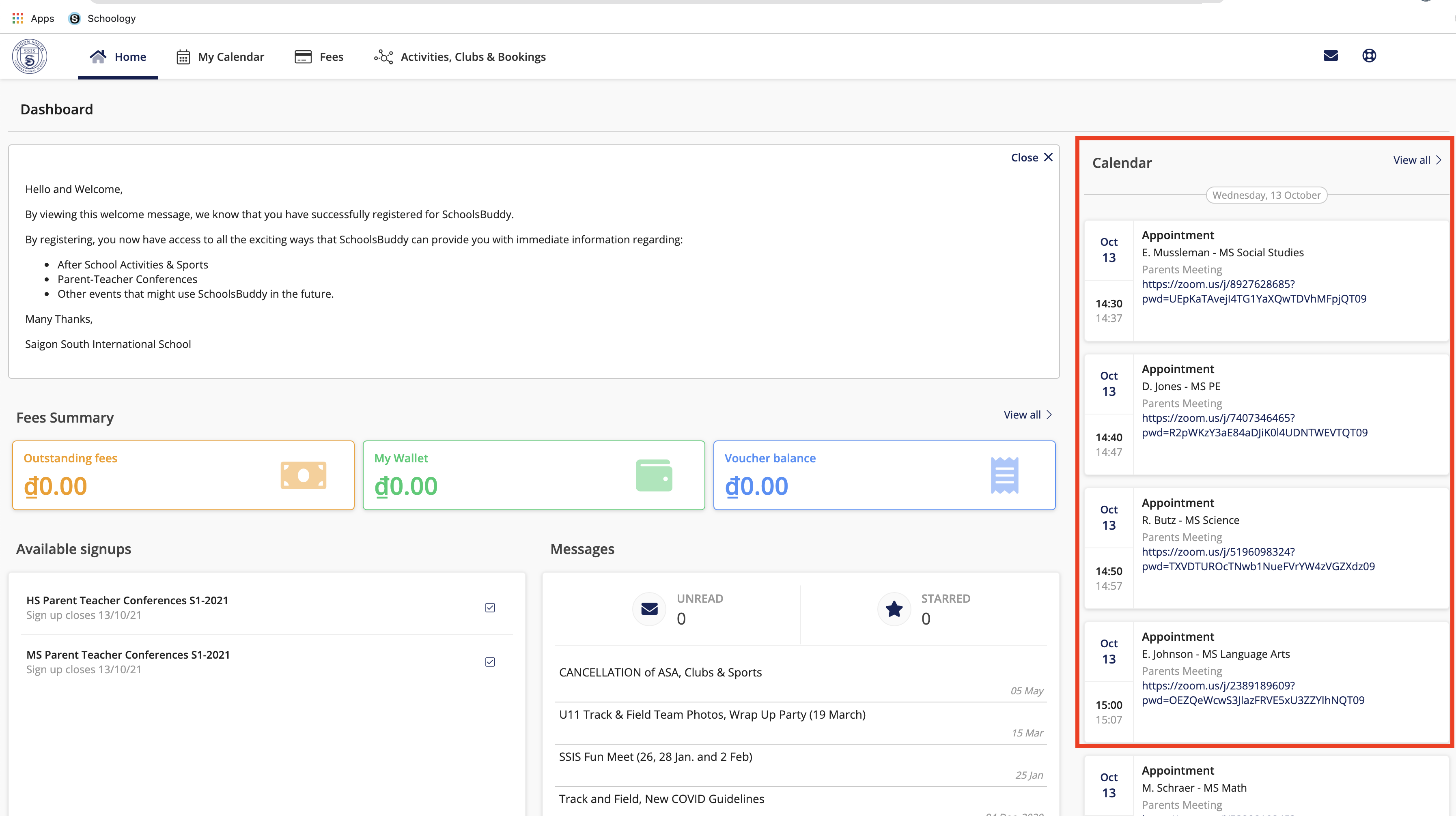1456x816 pixels.
Task: Click the My Wallet wallet icon
Action: [654, 475]
